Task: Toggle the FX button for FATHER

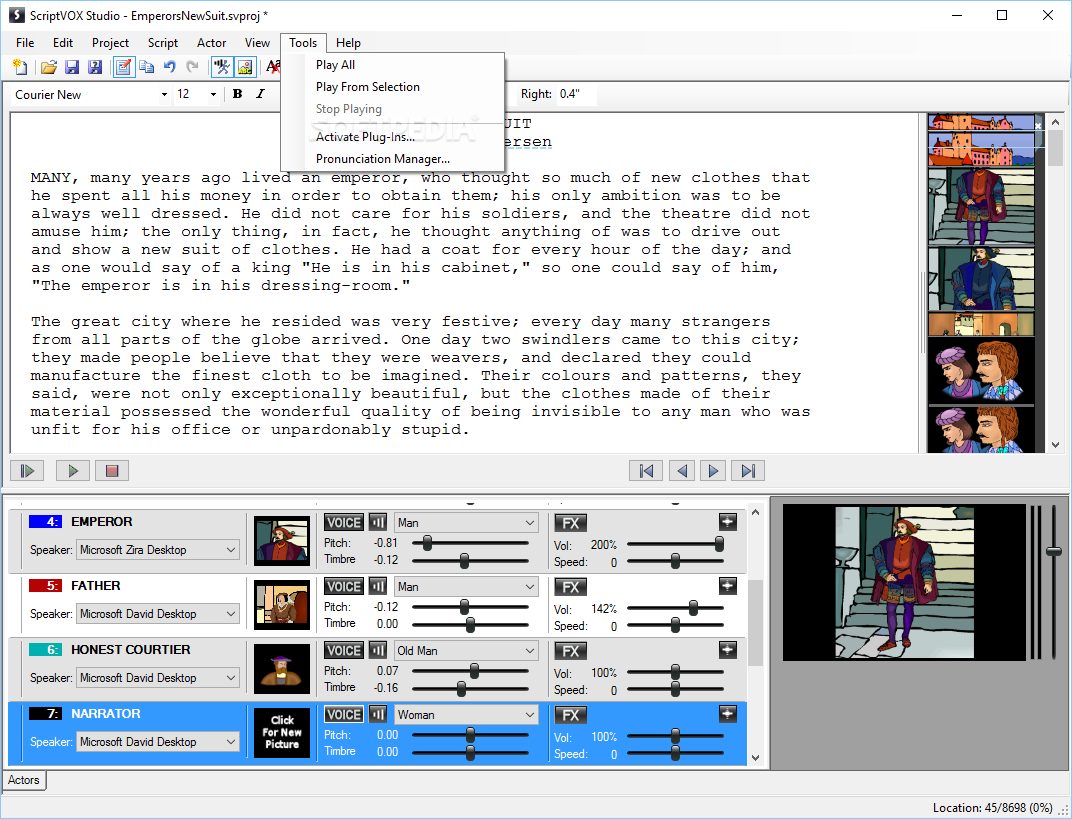Action: click(571, 587)
